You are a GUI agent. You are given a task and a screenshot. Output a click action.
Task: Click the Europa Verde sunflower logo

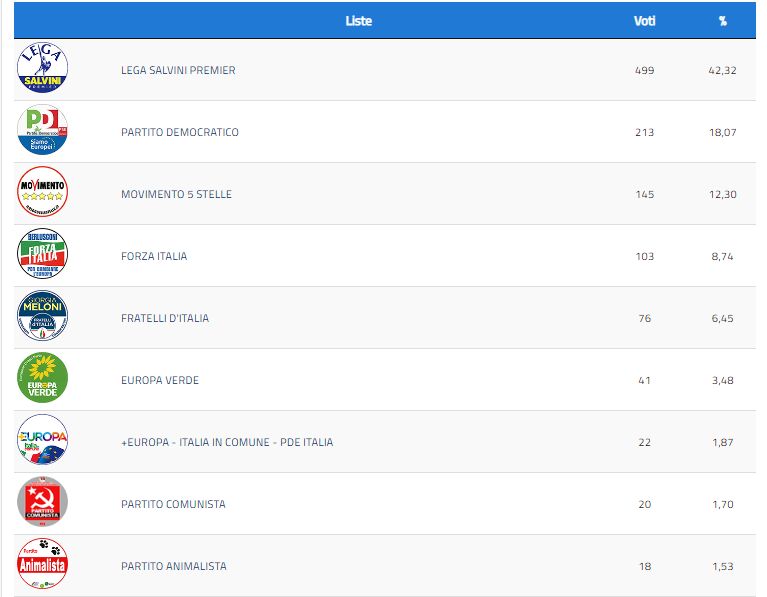tap(42, 380)
